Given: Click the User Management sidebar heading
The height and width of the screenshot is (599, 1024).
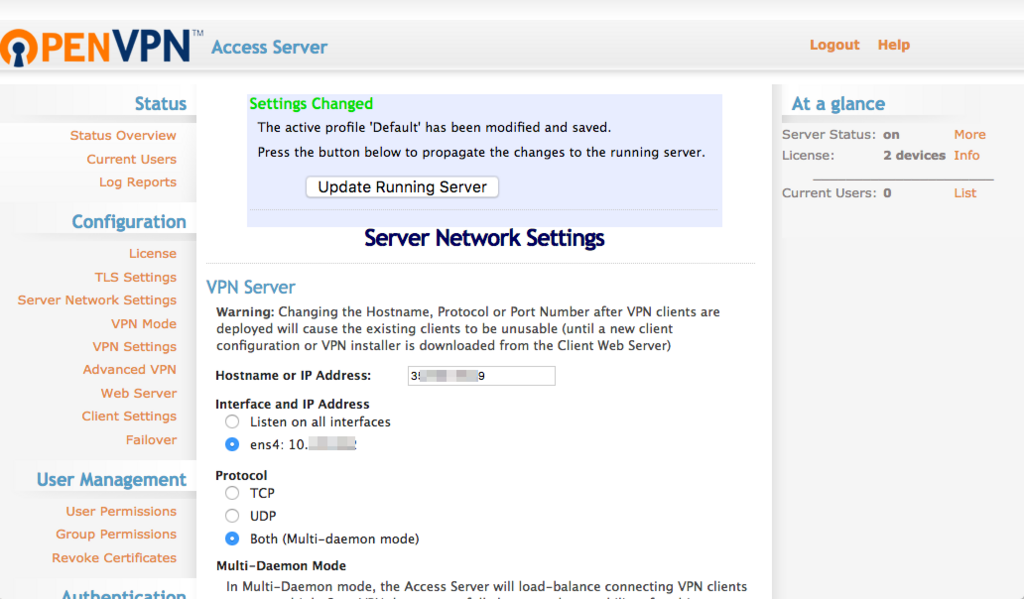Looking at the screenshot, I should 111,480.
